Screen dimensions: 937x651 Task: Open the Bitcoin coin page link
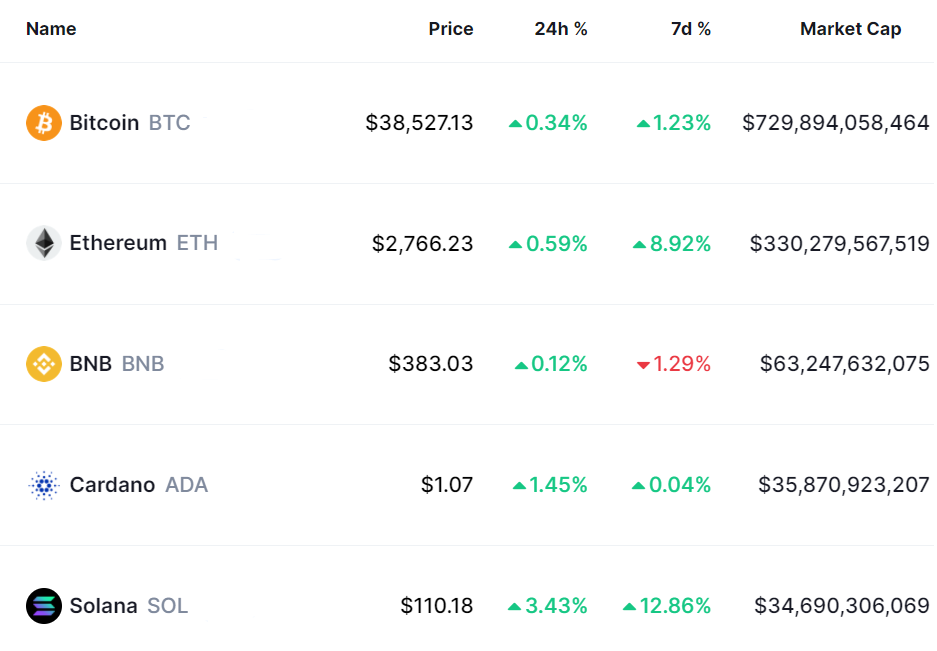click(104, 123)
